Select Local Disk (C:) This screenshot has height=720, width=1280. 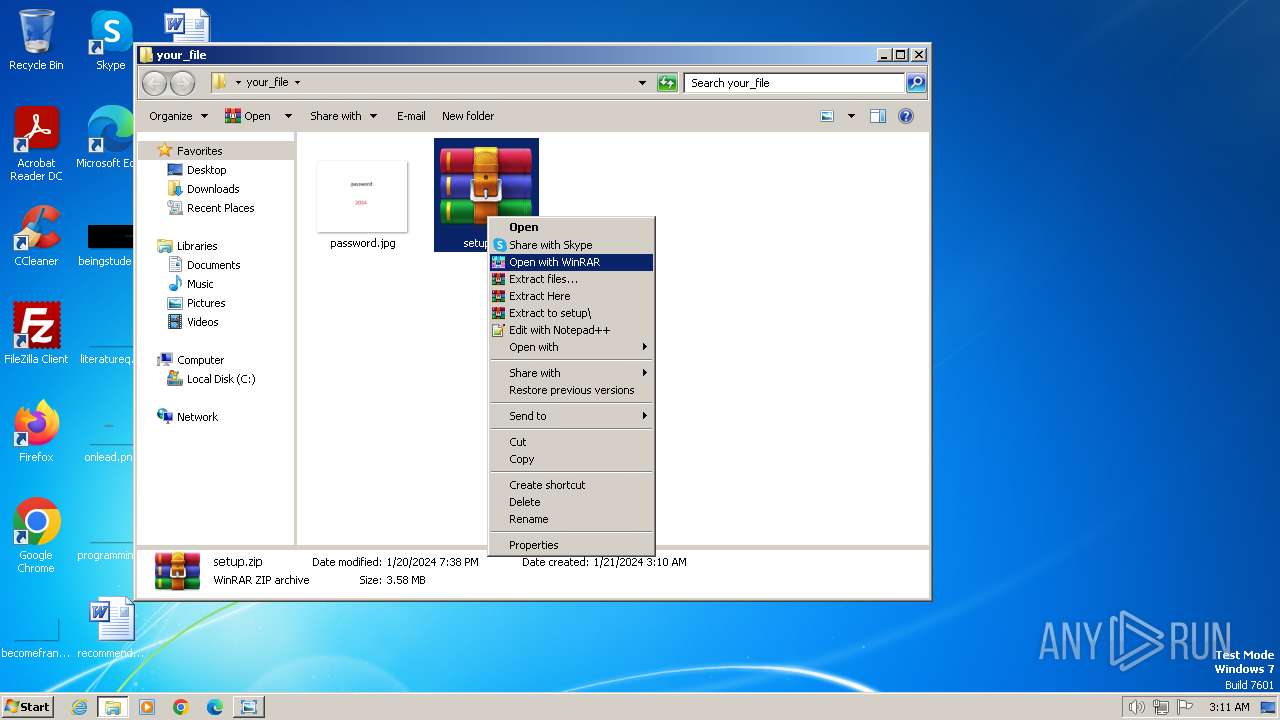coord(220,379)
